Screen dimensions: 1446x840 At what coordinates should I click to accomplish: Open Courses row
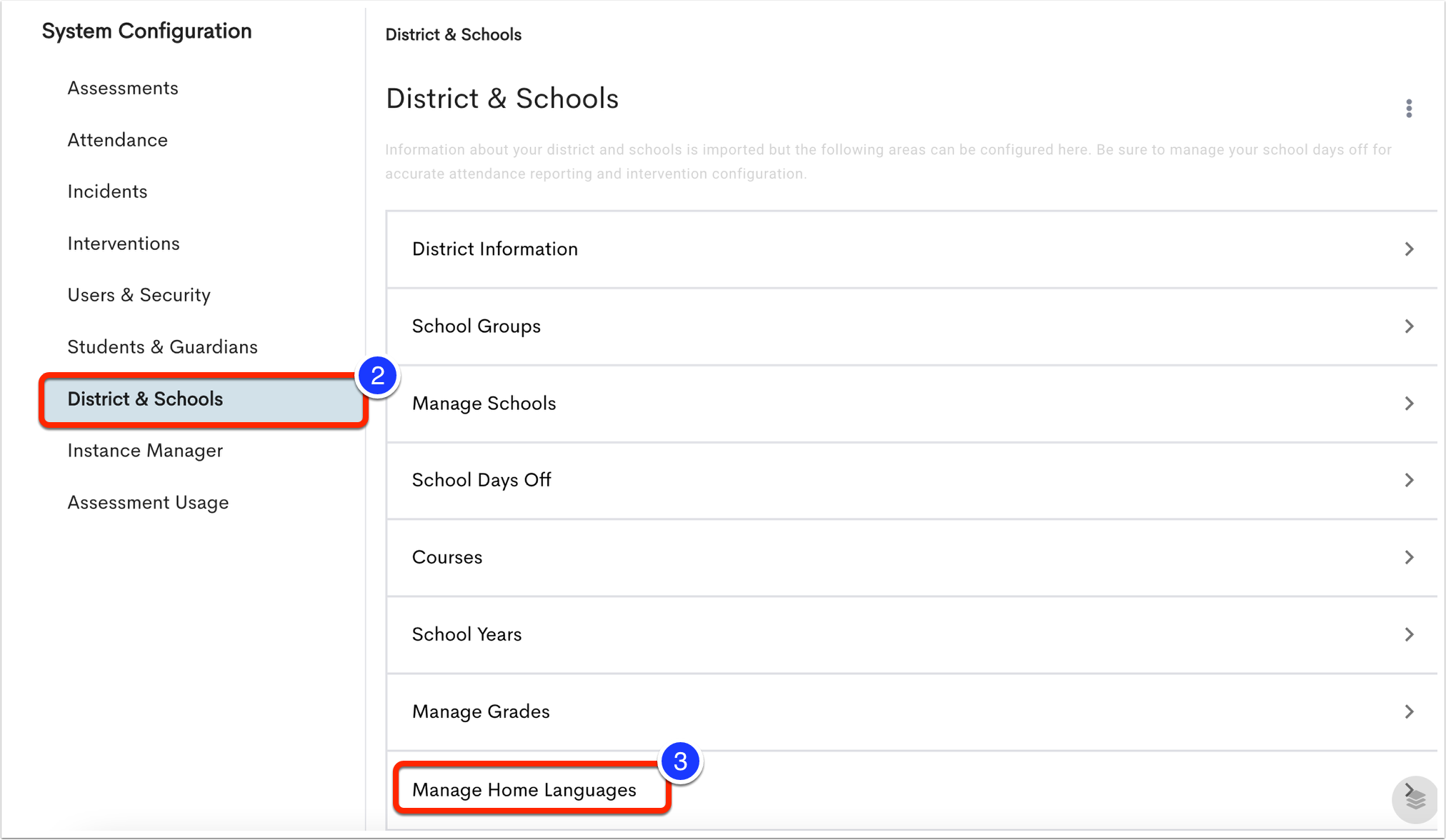click(x=912, y=557)
